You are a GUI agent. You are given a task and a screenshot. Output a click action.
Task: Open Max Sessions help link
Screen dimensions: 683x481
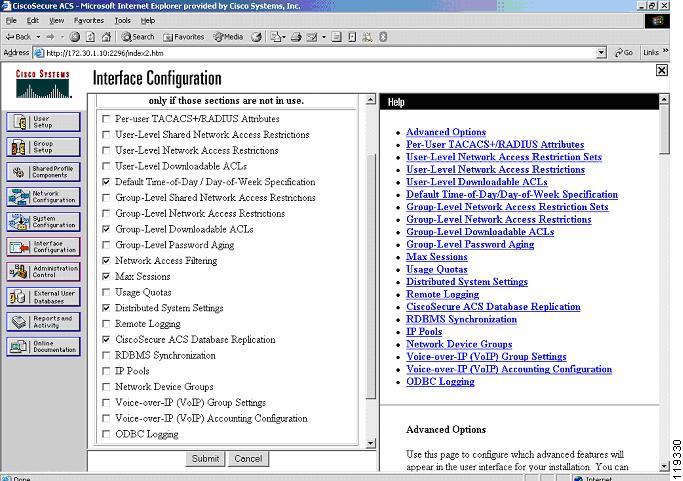(x=437, y=257)
